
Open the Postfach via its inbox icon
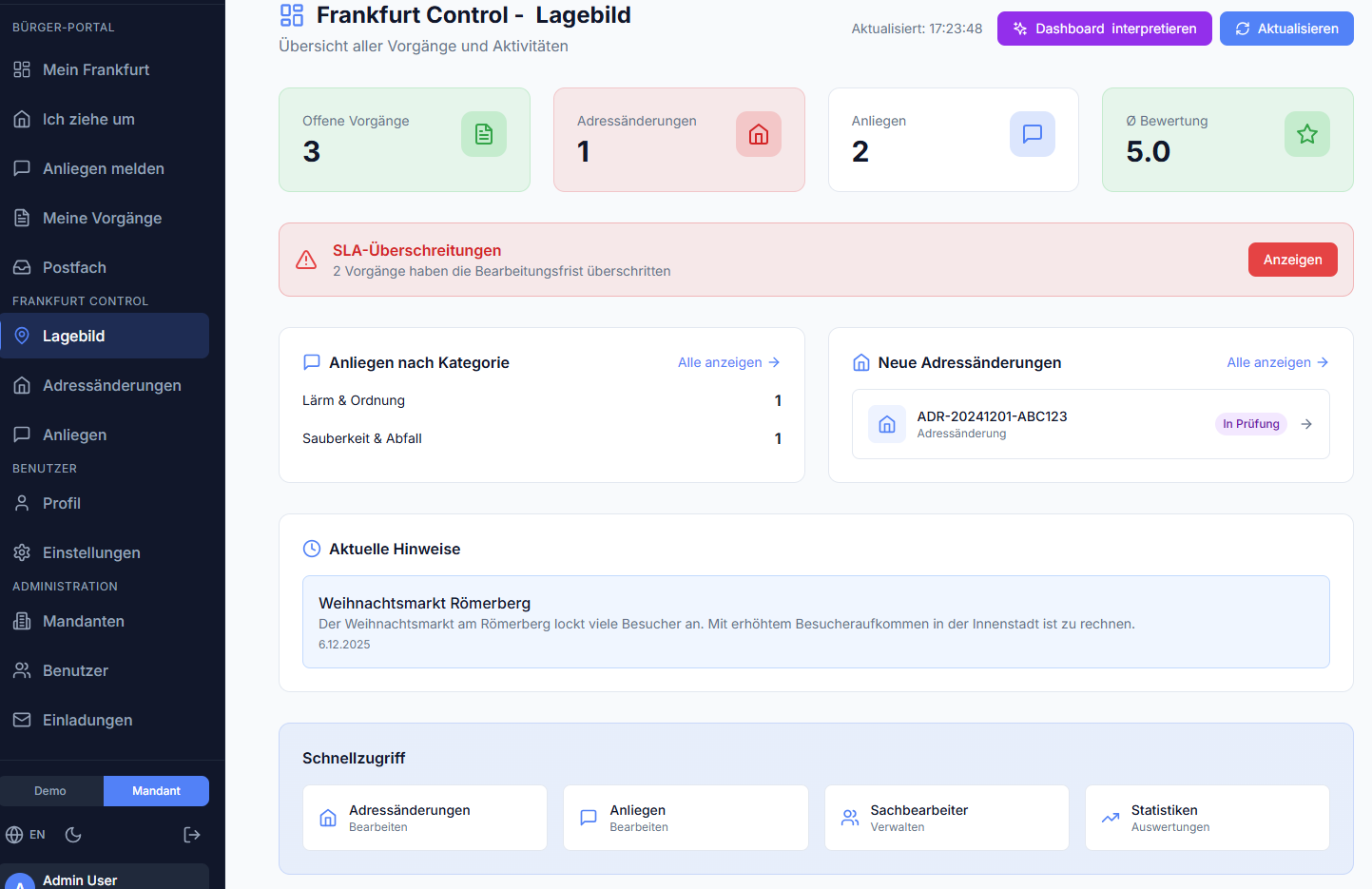(21, 267)
